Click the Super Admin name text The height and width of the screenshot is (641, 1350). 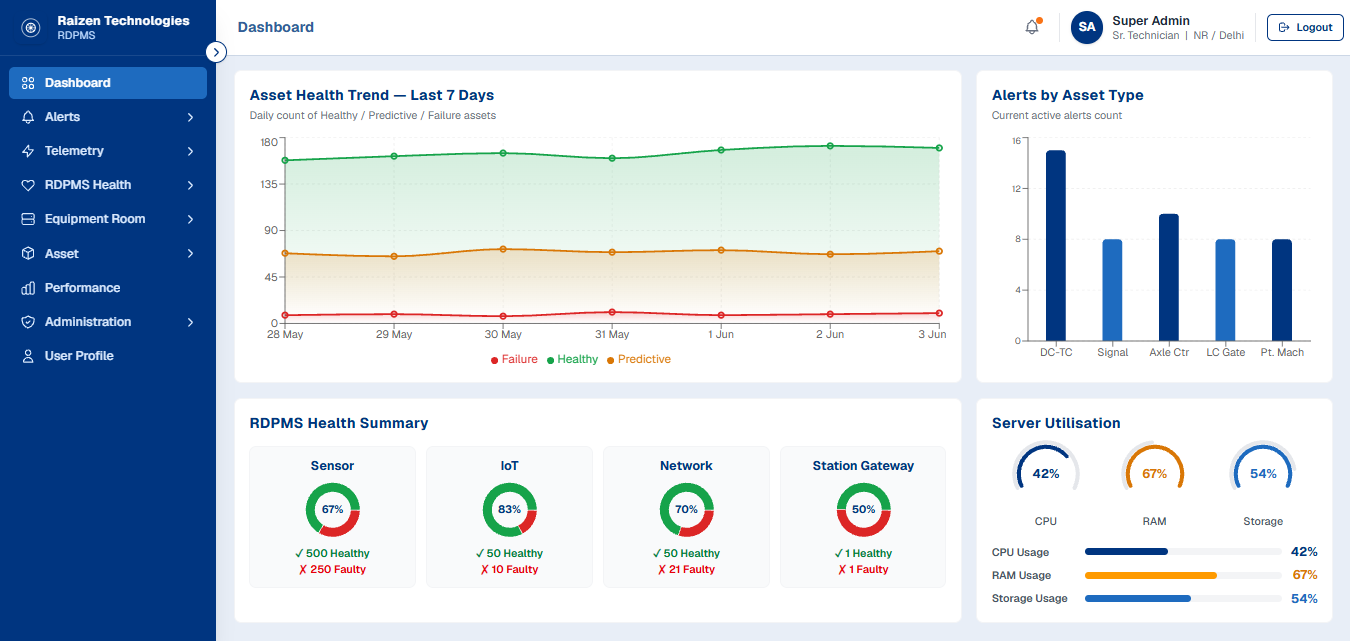[1151, 21]
